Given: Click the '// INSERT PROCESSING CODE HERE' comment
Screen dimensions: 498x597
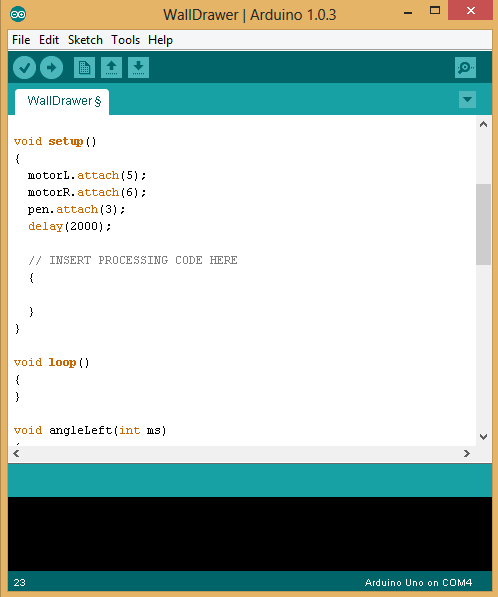Looking at the screenshot, I should (x=133, y=260).
